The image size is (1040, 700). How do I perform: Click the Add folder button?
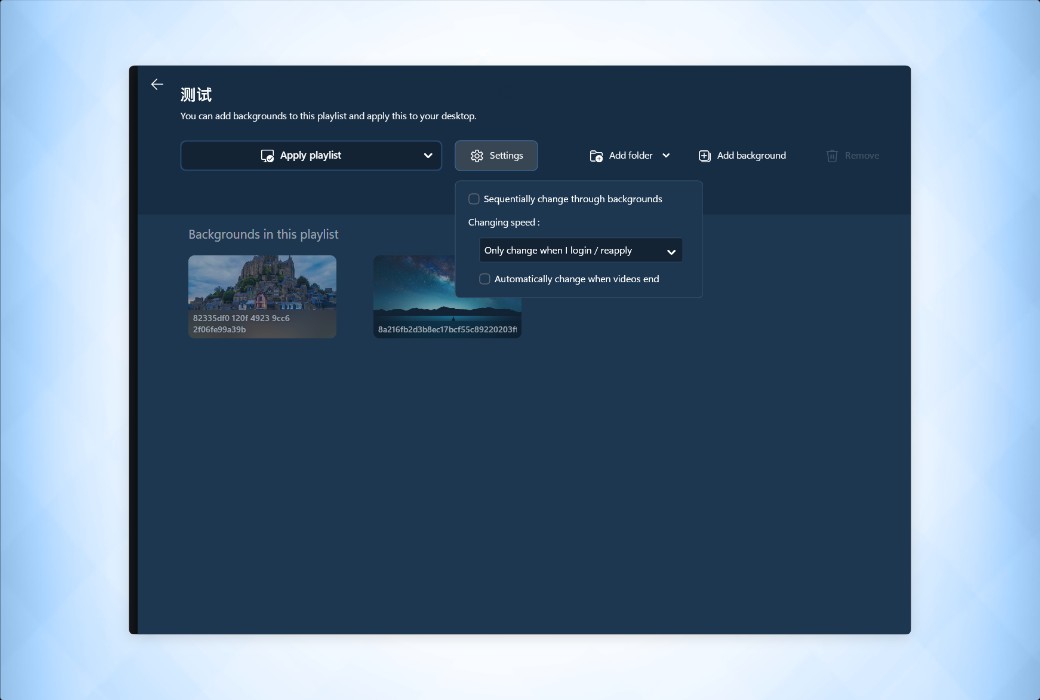tap(629, 155)
